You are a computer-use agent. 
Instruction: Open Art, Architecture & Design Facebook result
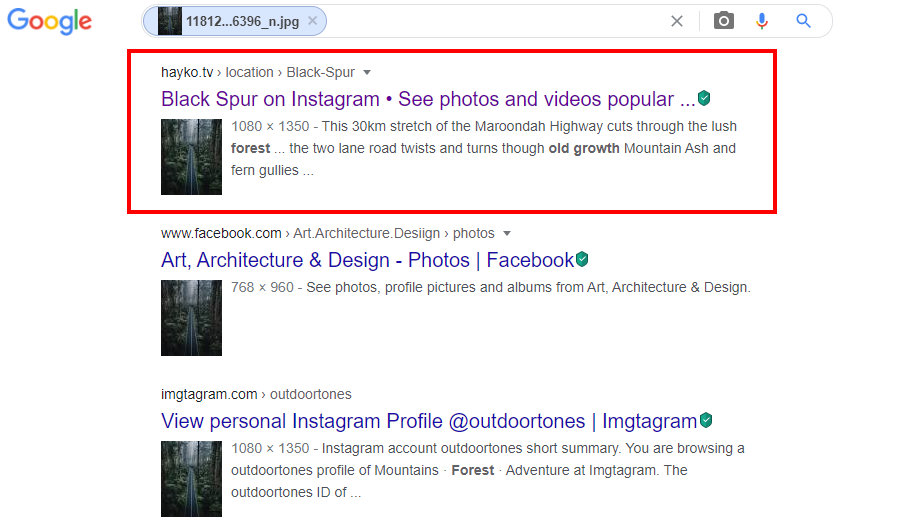coord(367,260)
